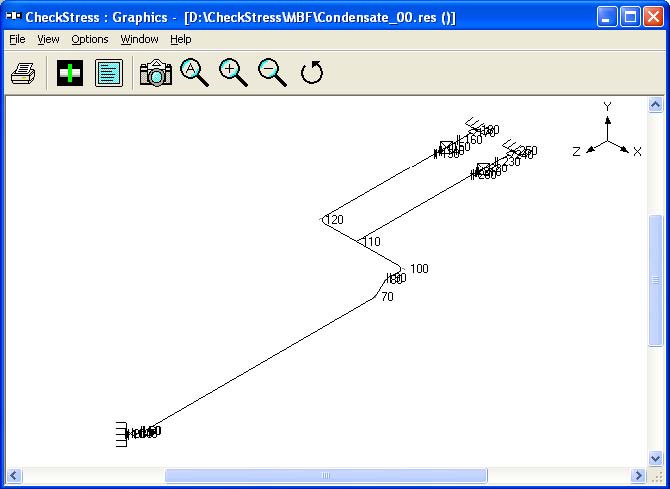
Task: Open the View menu
Action: pyautogui.click(x=48, y=39)
